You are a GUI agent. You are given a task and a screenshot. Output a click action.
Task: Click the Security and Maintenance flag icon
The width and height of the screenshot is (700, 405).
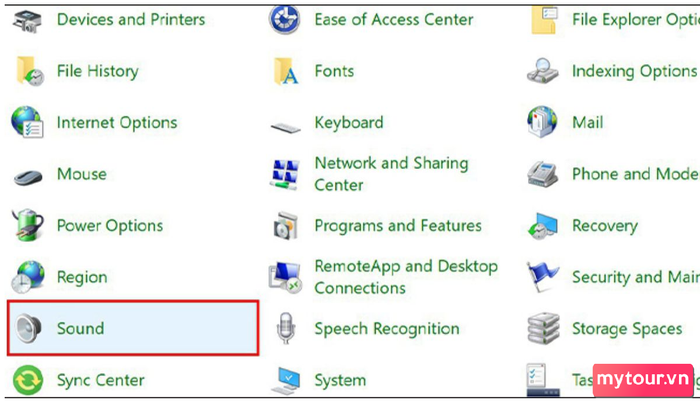click(x=542, y=277)
